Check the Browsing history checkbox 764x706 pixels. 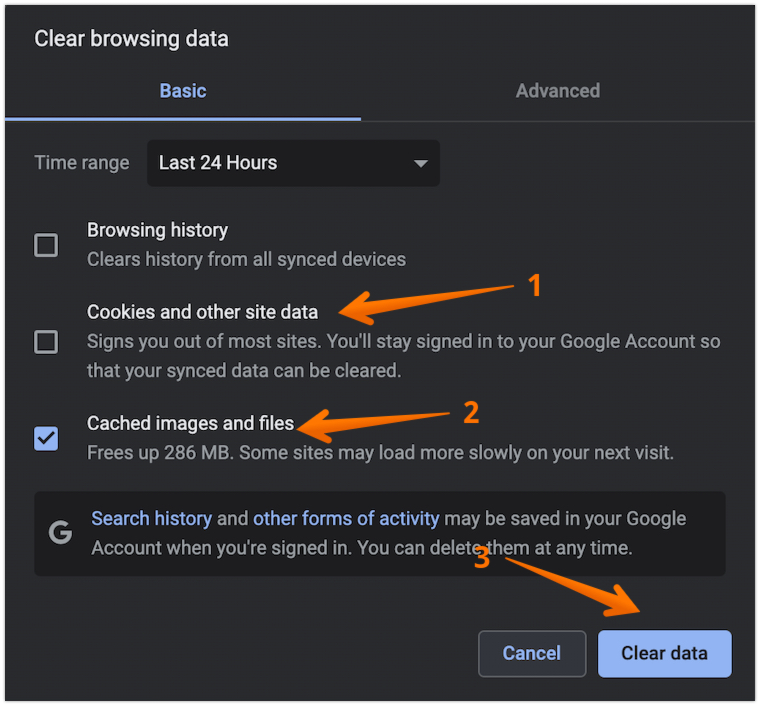click(46, 245)
